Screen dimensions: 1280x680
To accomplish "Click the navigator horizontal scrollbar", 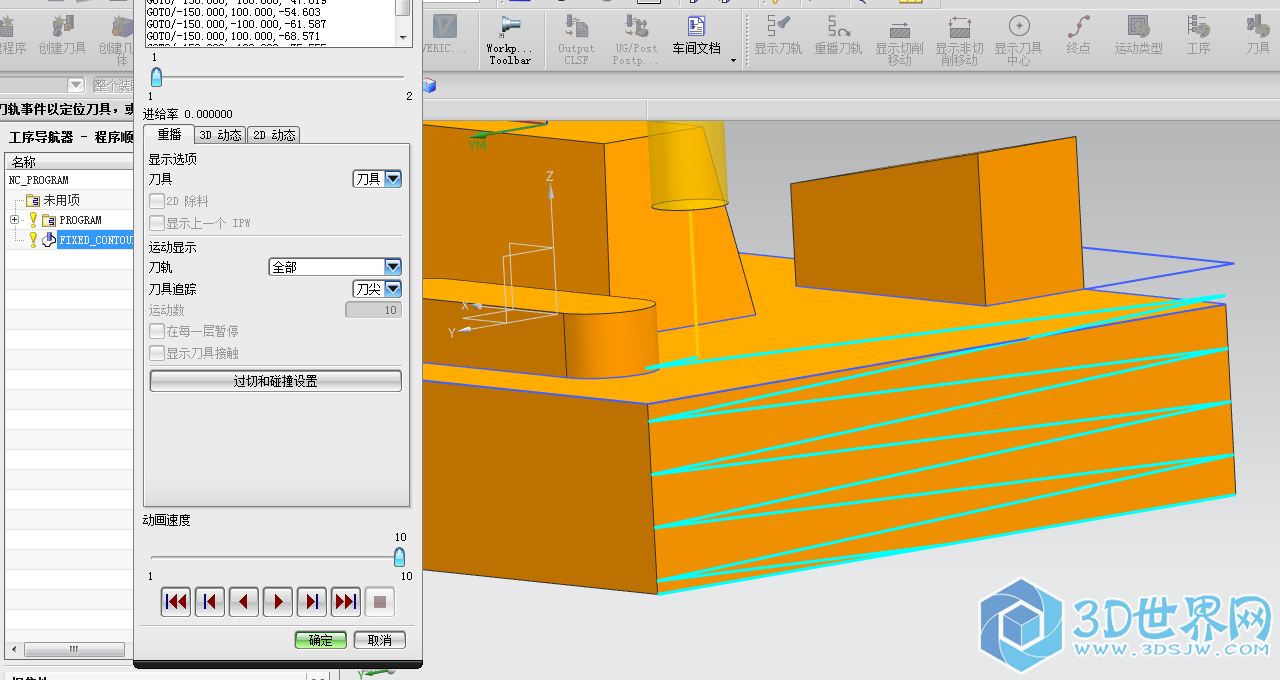I will 73,650.
